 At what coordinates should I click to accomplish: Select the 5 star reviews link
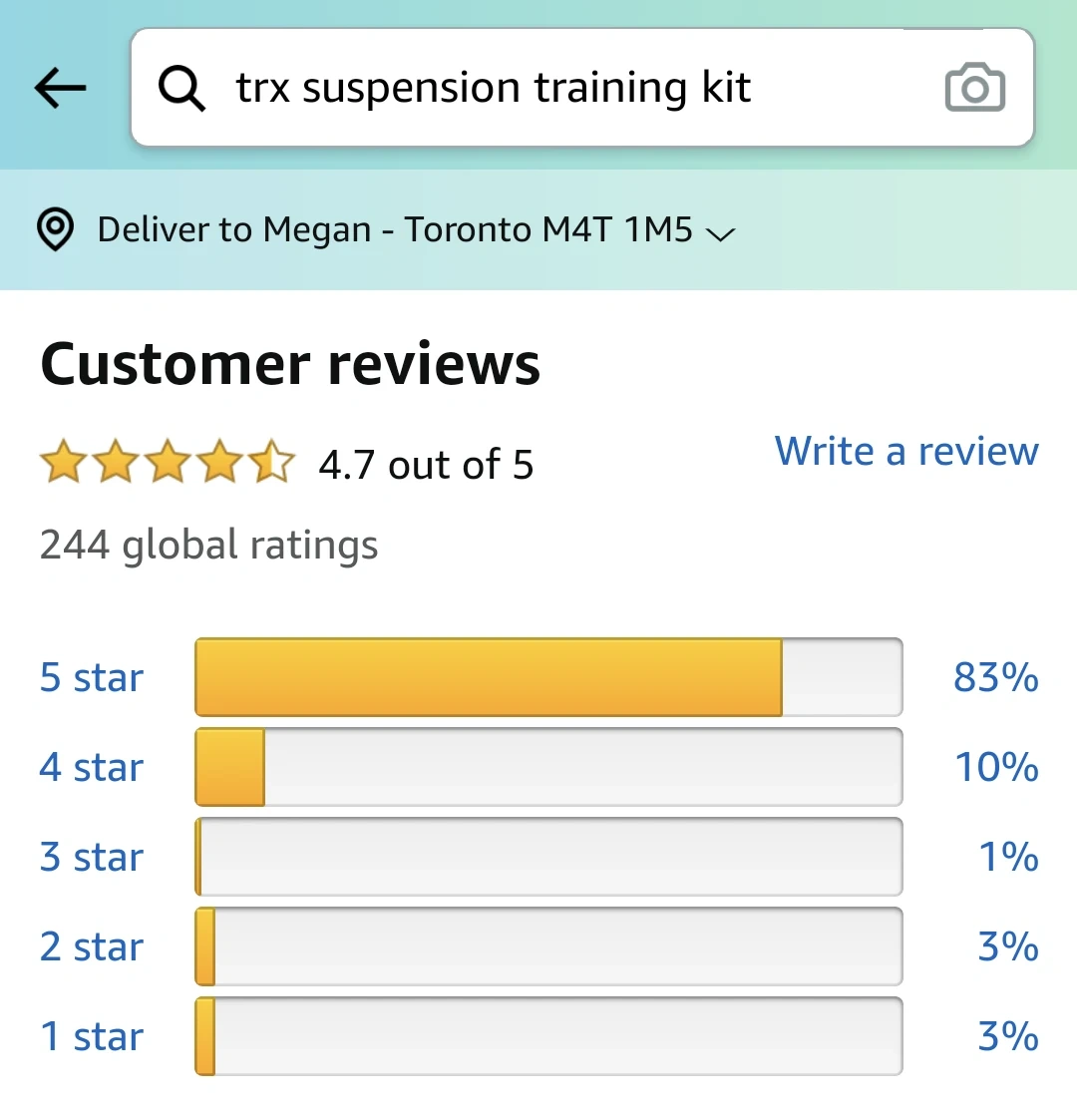coord(92,677)
